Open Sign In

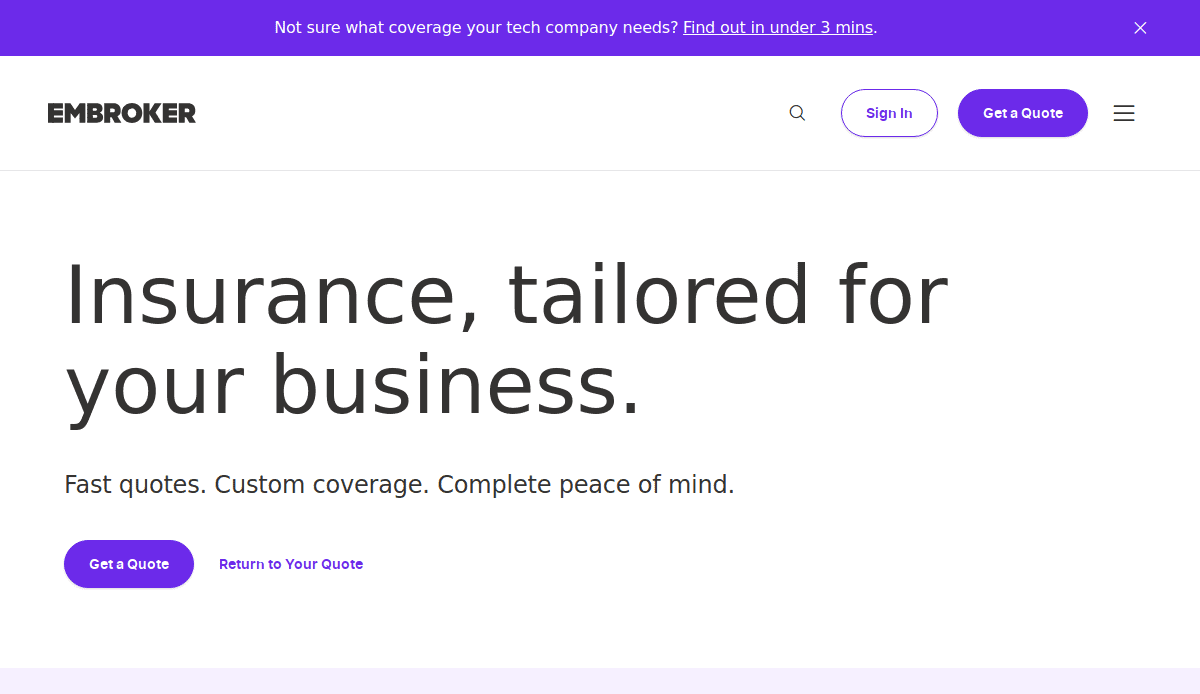pos(889,113)
